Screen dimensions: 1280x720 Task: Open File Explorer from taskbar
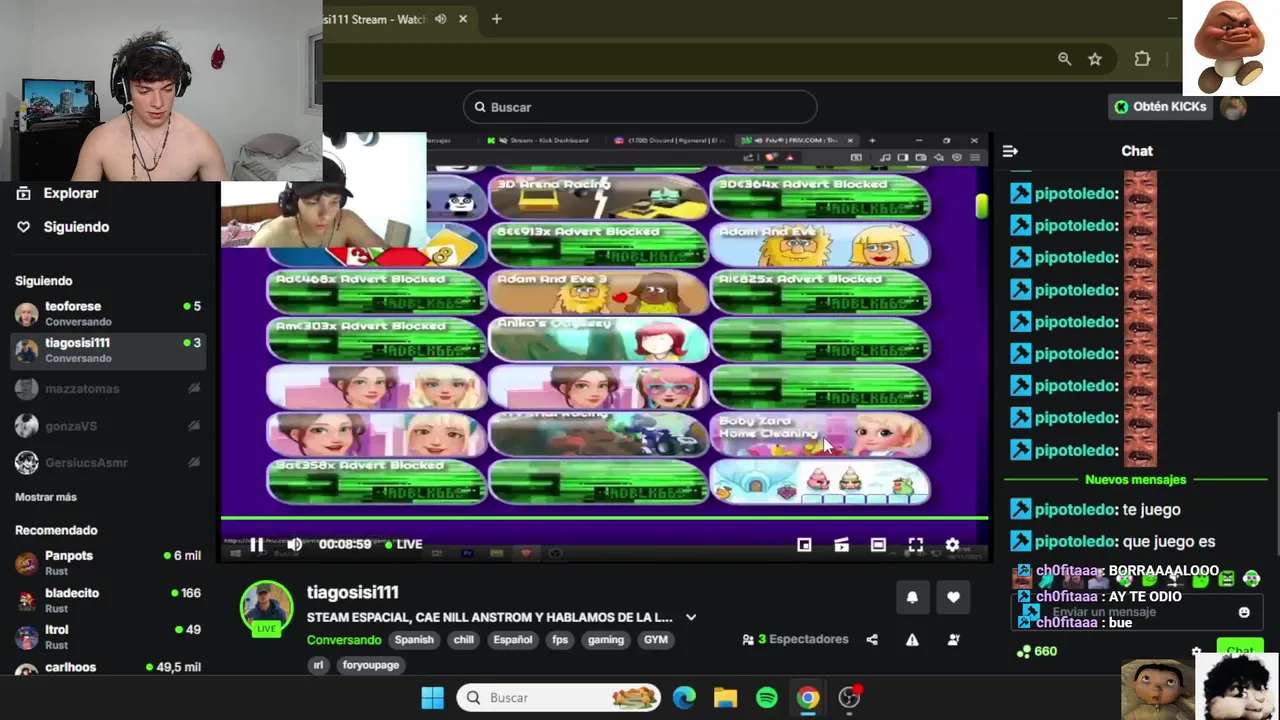[726, 698]
